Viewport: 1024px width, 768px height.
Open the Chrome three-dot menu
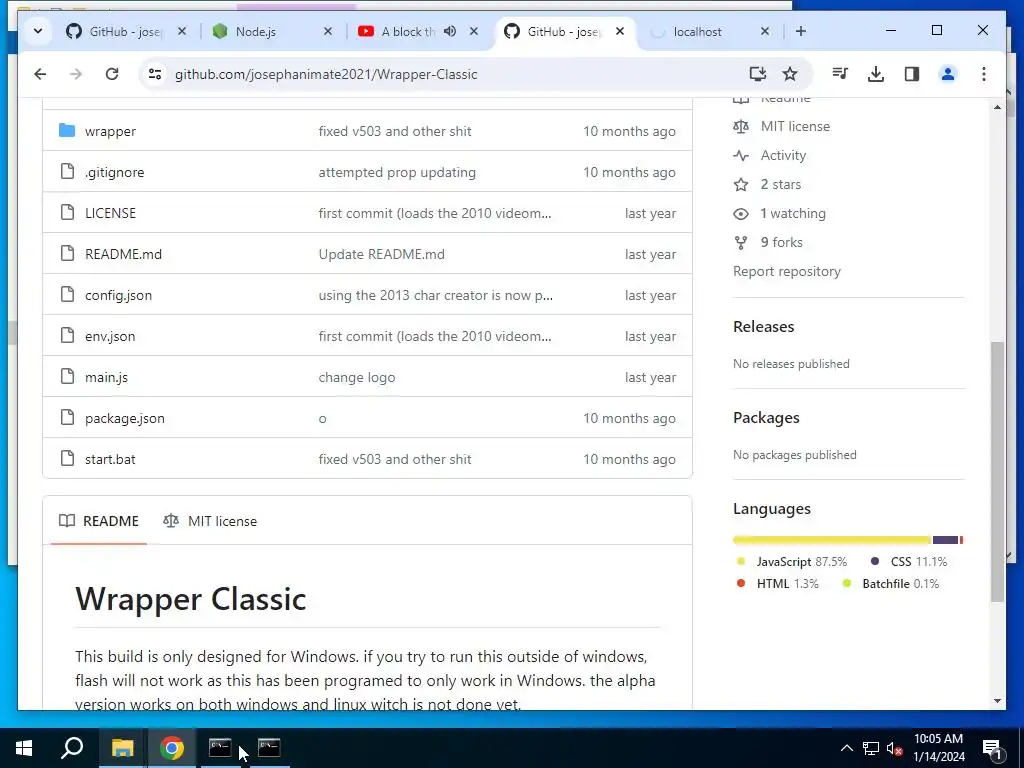click(984, 74)
